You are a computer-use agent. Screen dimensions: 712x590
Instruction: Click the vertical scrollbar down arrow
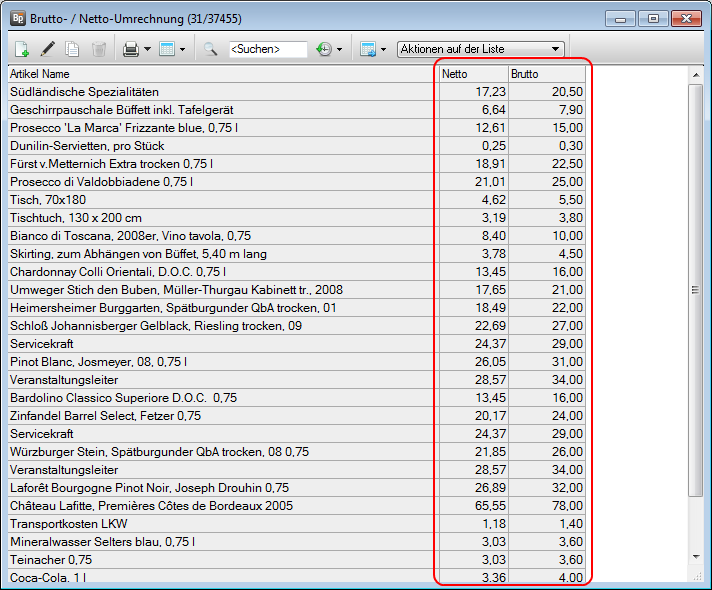[696, 555]
